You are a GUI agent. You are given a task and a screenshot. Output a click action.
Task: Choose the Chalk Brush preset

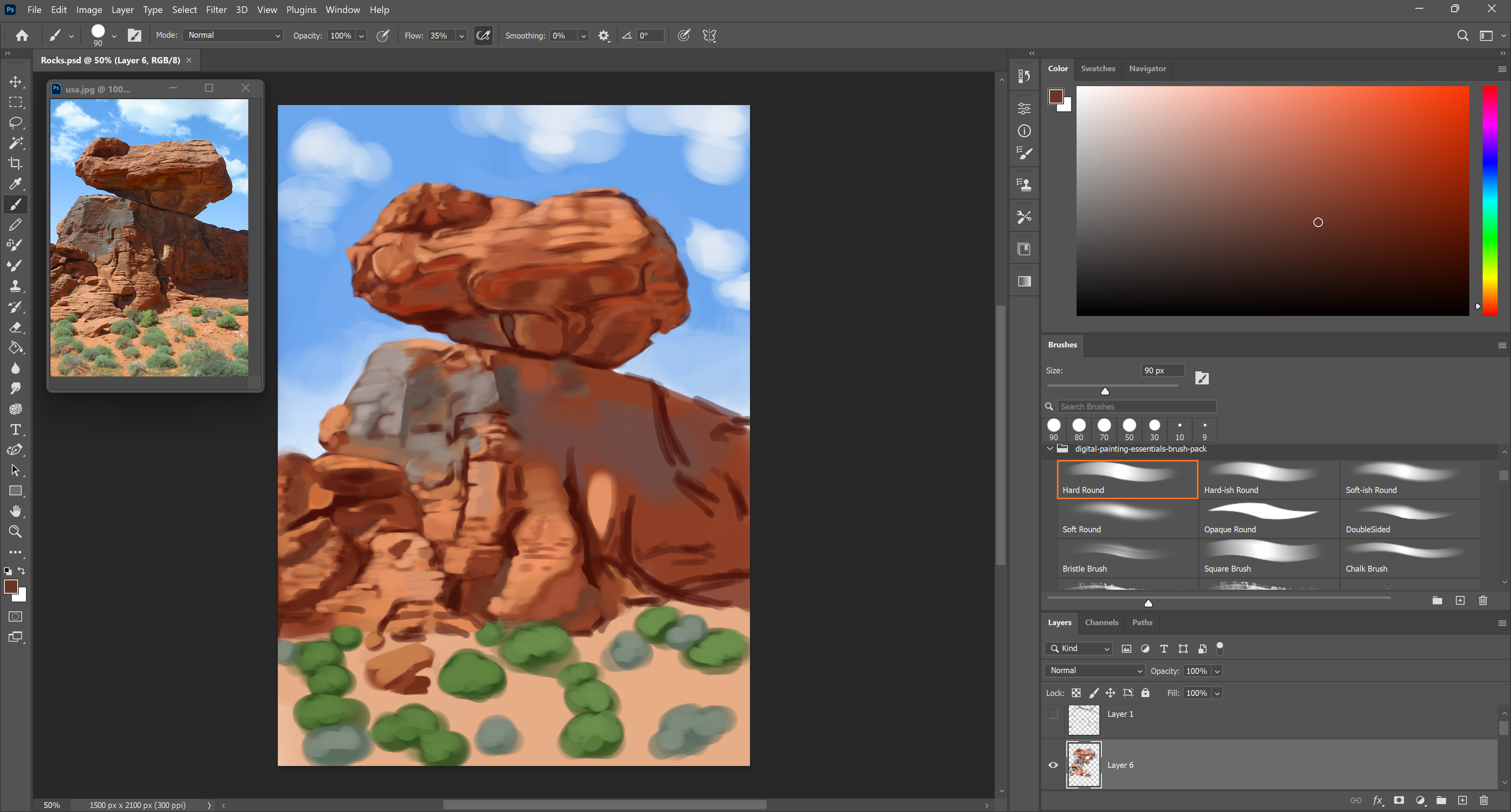pyautogui.click(x=1410, y=558)
